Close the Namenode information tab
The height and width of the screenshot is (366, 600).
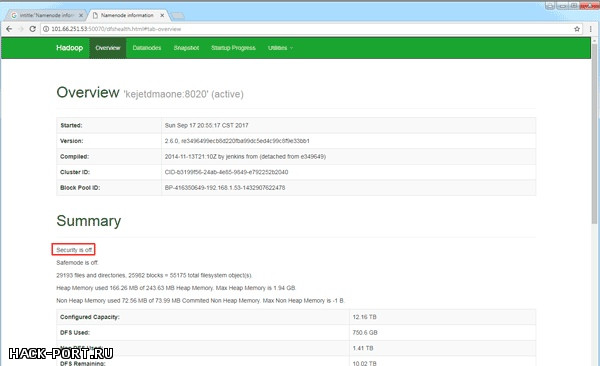[x=162, y=15]
